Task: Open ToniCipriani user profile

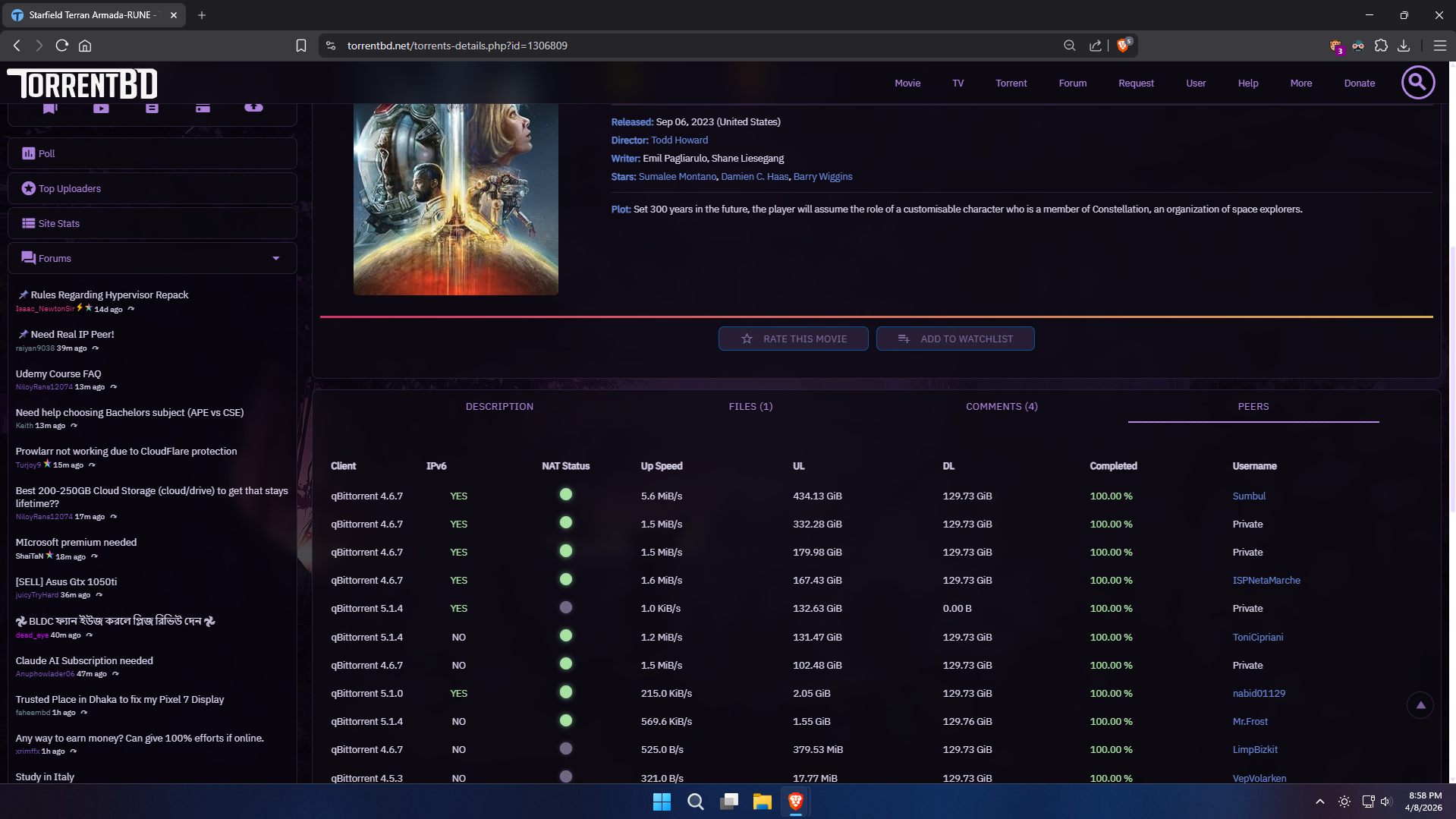Action: click(x=1258, y=638)
